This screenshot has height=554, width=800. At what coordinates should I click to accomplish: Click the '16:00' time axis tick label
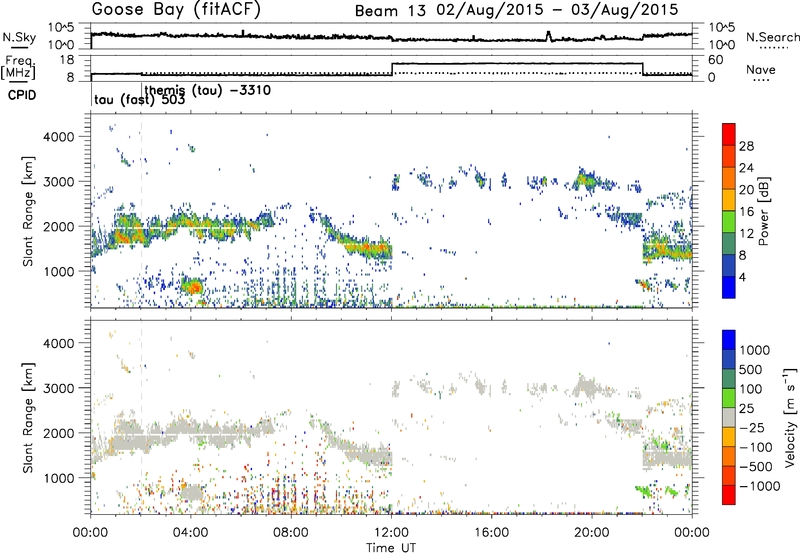click(491, 533)
